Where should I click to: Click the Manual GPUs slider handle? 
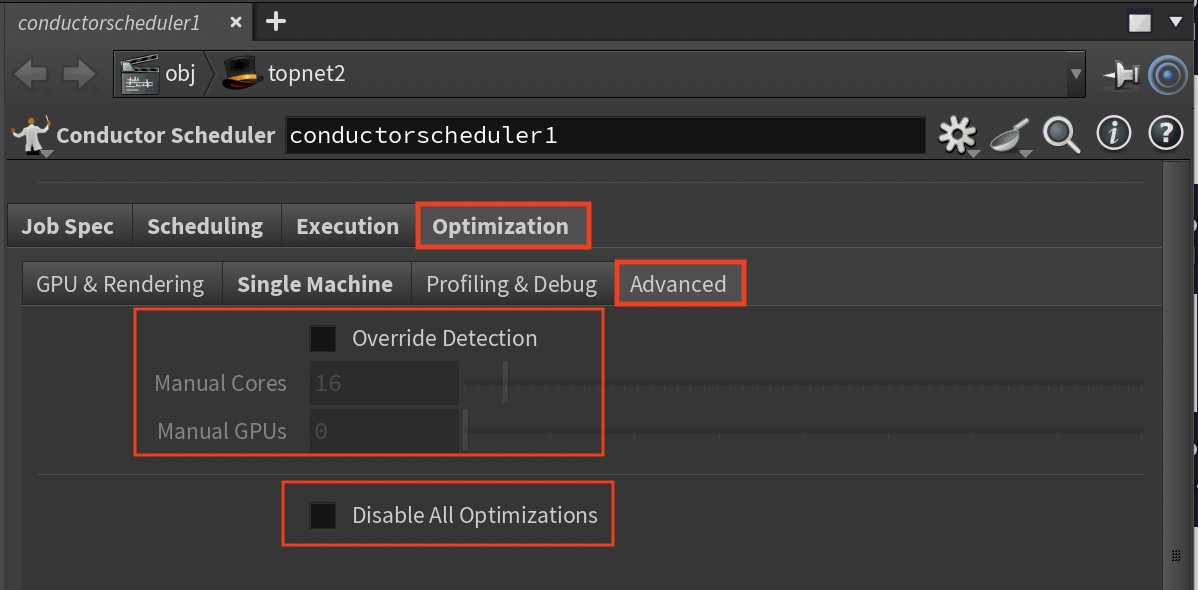pos(465,431)
